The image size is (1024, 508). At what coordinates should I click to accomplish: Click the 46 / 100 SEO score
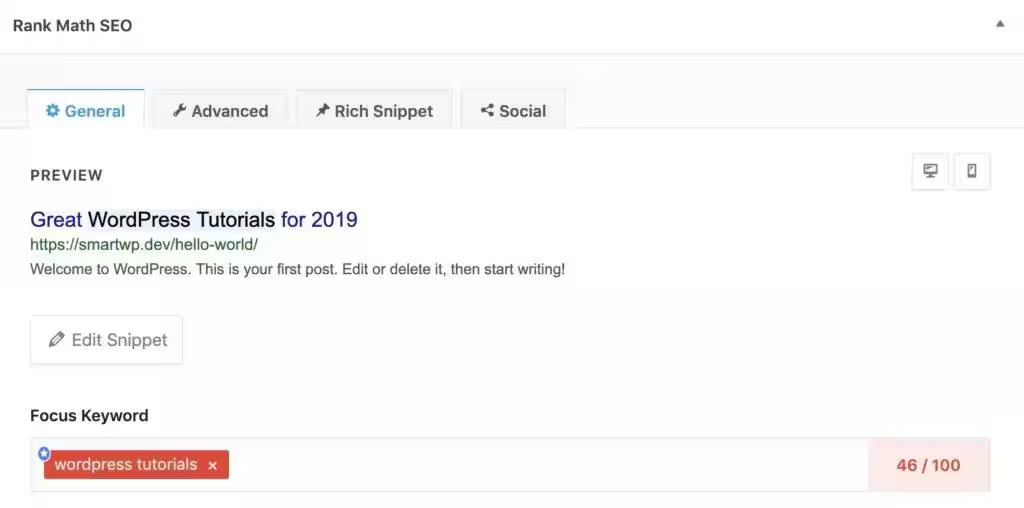929,465
